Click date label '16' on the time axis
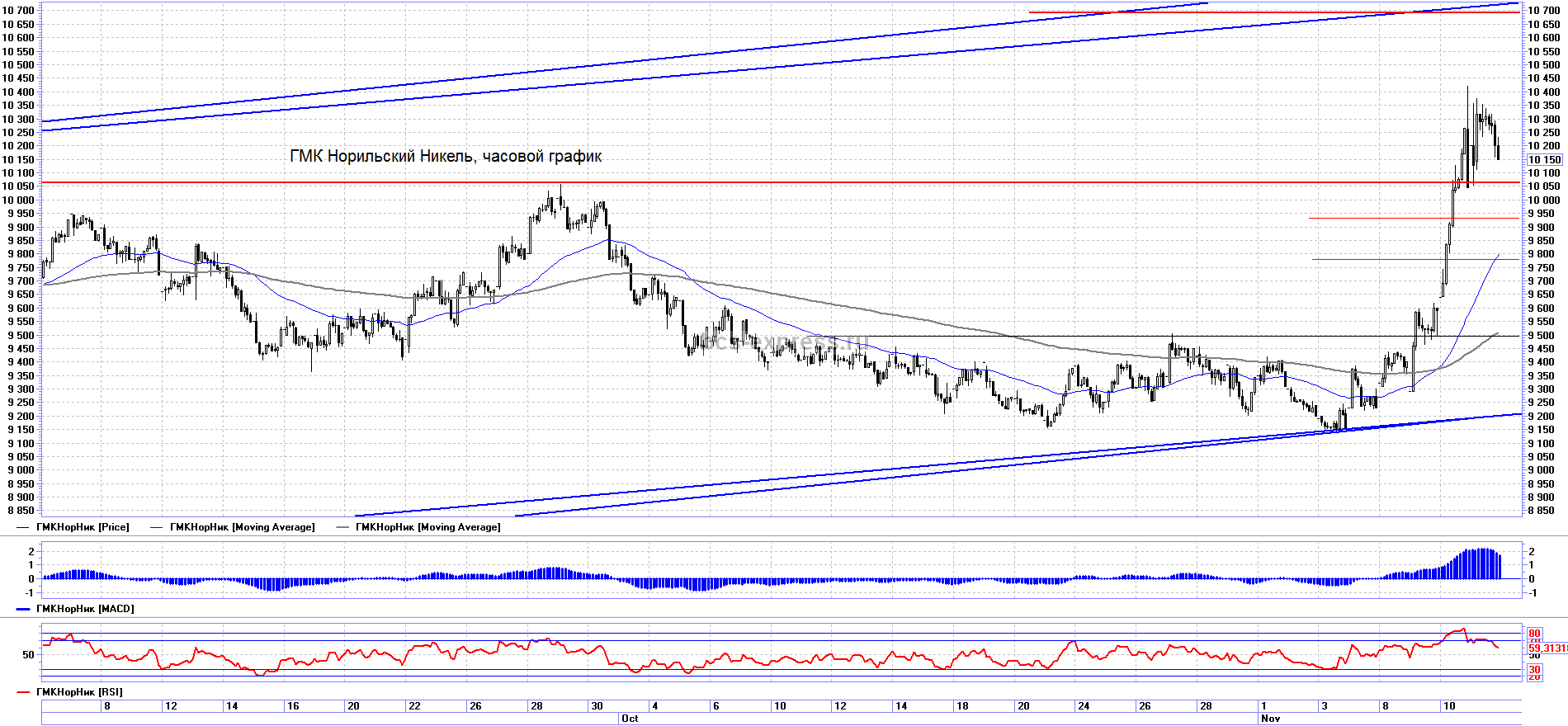This screenshot has width=1568, height=726. pos(293,706)
